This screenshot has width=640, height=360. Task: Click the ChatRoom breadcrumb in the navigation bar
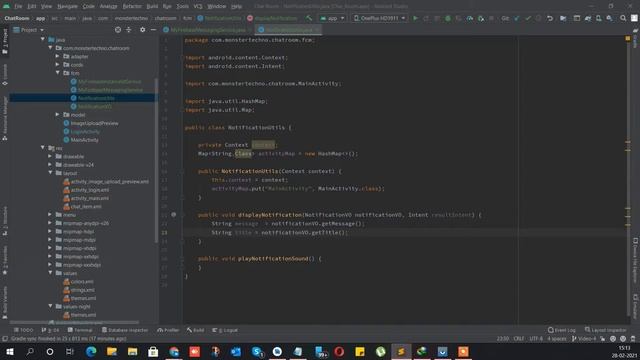[x=17, y=18]
